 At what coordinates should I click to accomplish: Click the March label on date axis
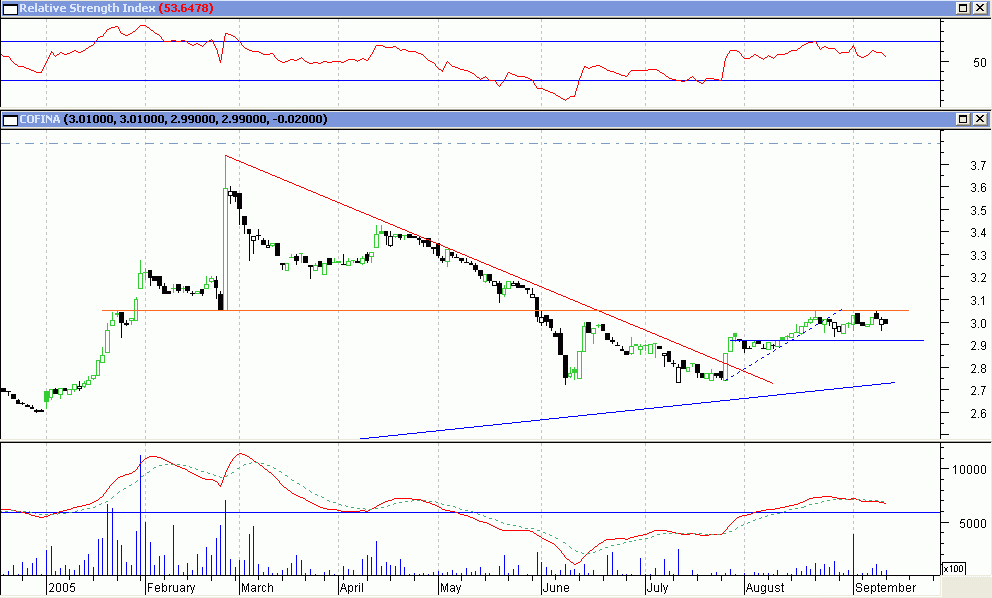tap(257, 587)
